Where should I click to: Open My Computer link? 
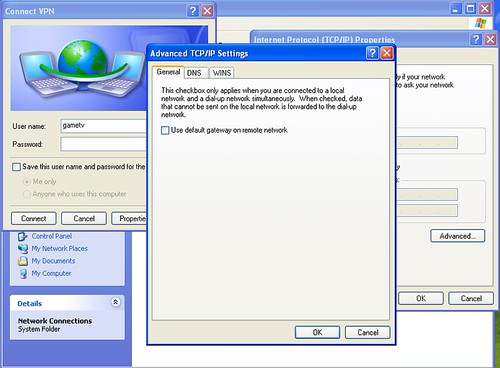51,273
